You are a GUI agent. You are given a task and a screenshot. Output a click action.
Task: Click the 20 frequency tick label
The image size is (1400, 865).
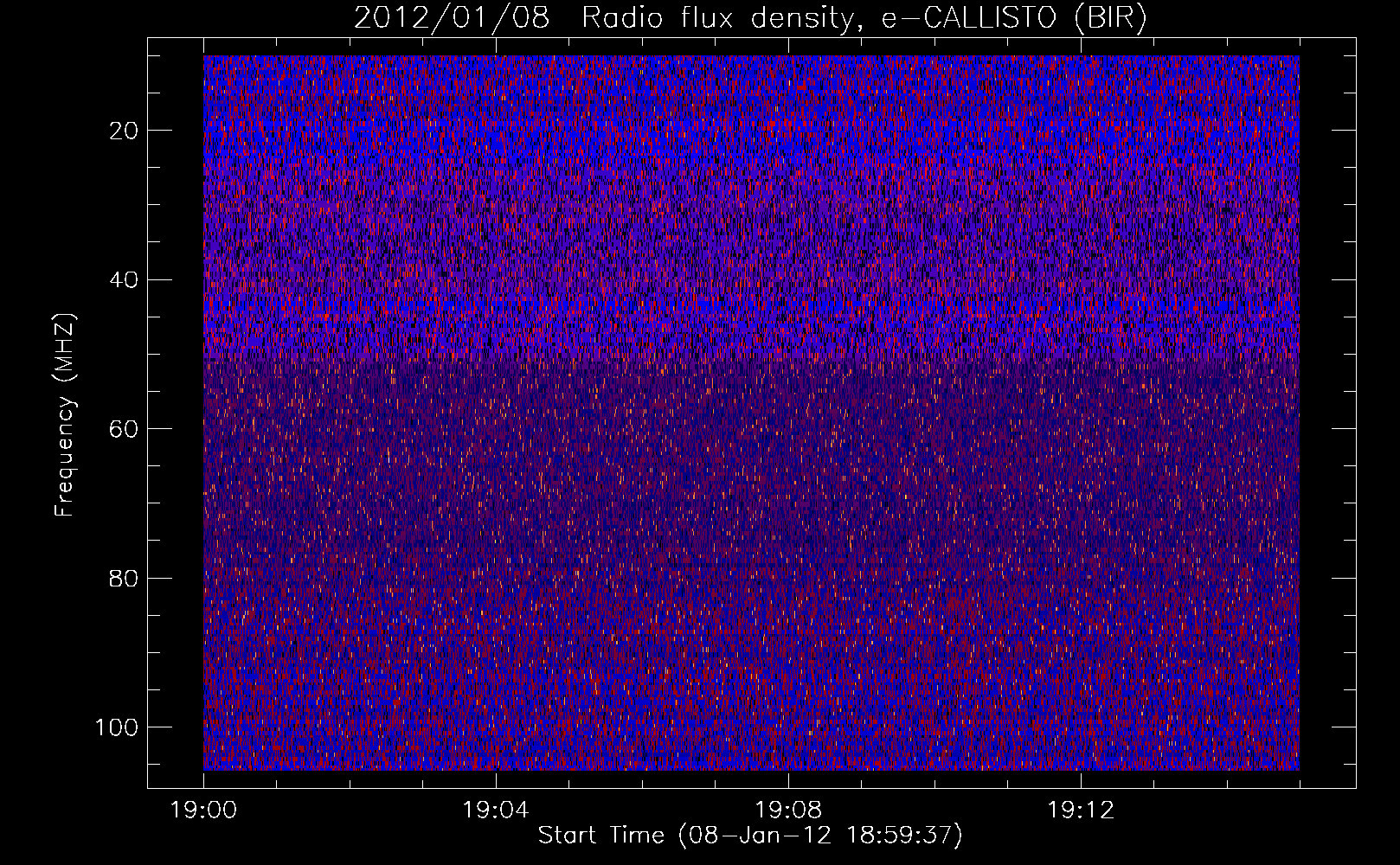tap(124, 131)
